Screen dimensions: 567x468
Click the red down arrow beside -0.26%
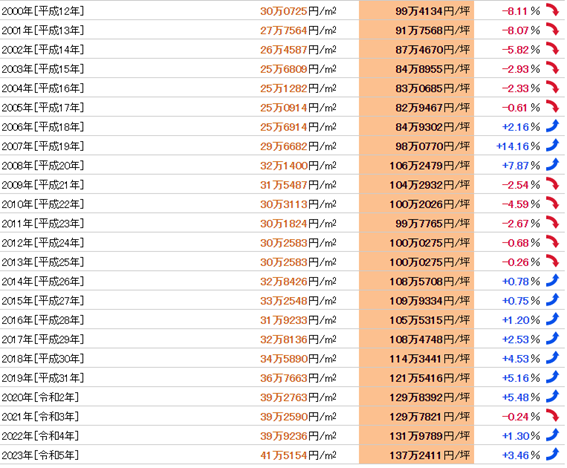click(x=552, y=261)
